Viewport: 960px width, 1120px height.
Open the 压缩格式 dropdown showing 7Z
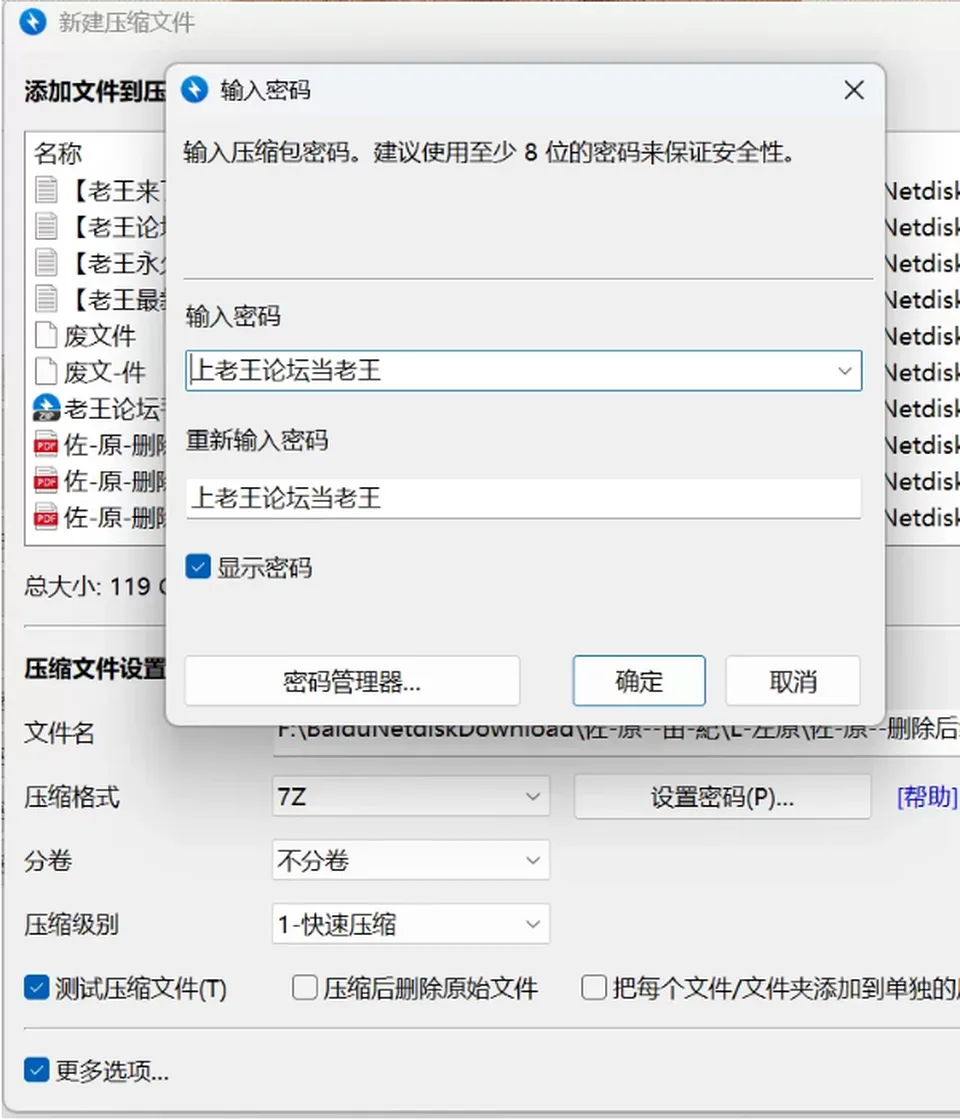point(411,796)
